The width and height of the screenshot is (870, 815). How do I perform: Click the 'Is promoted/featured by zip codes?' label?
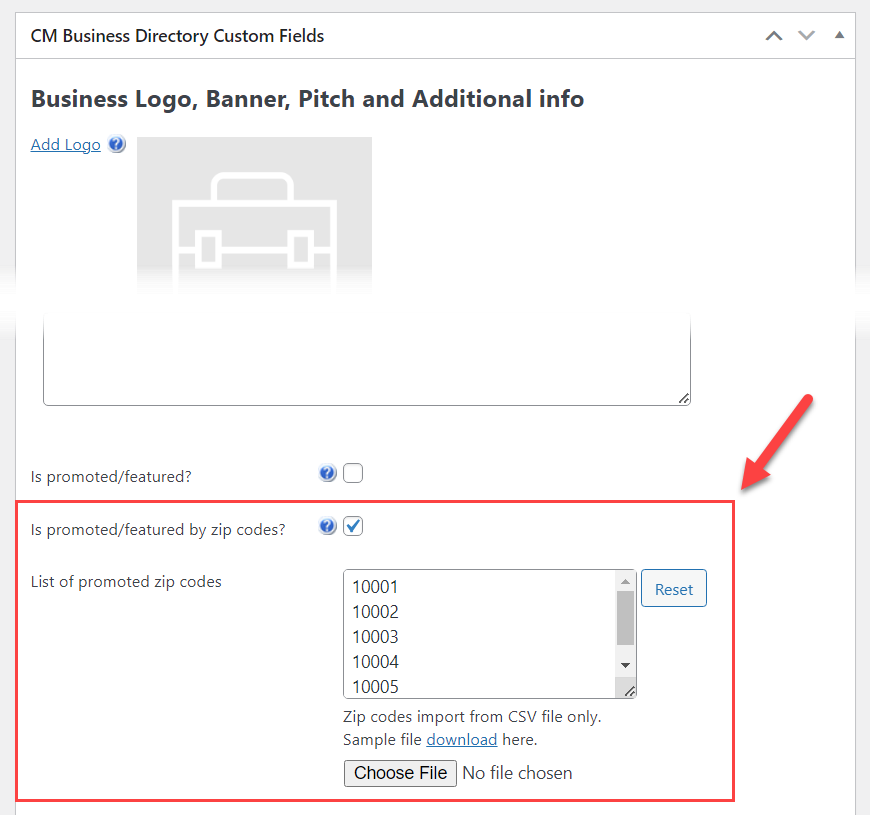(x=158, y=530)
